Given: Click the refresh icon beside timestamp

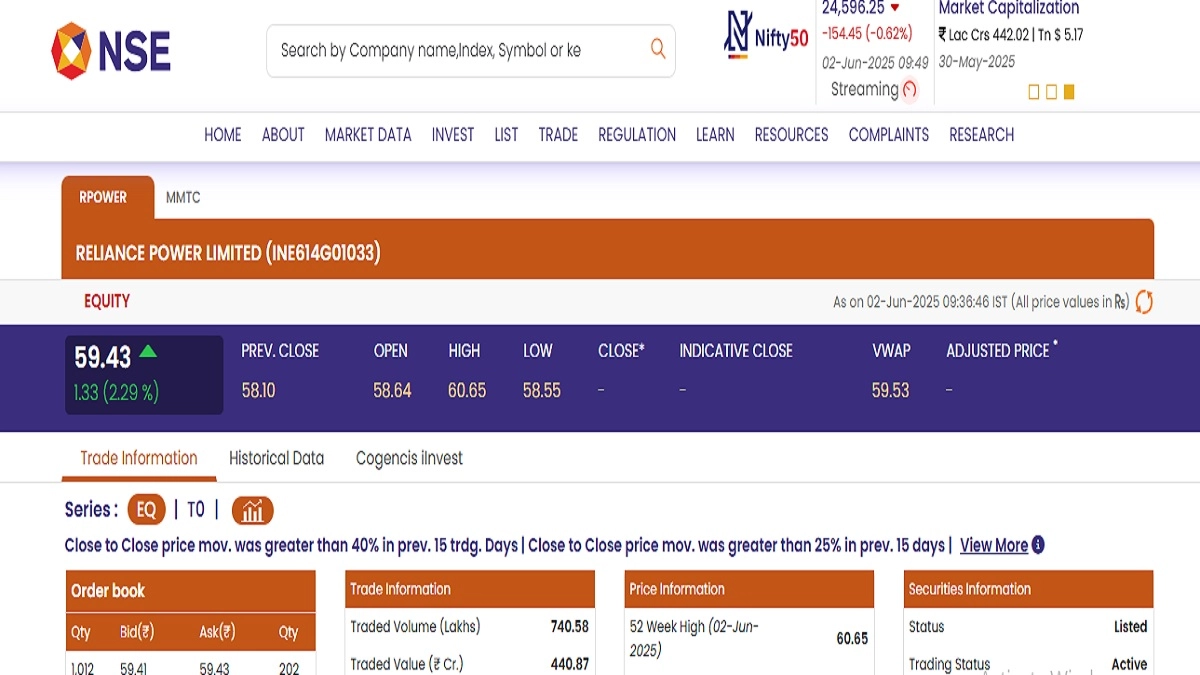Looking at the screenshot, I should (x=1144, y=302).
